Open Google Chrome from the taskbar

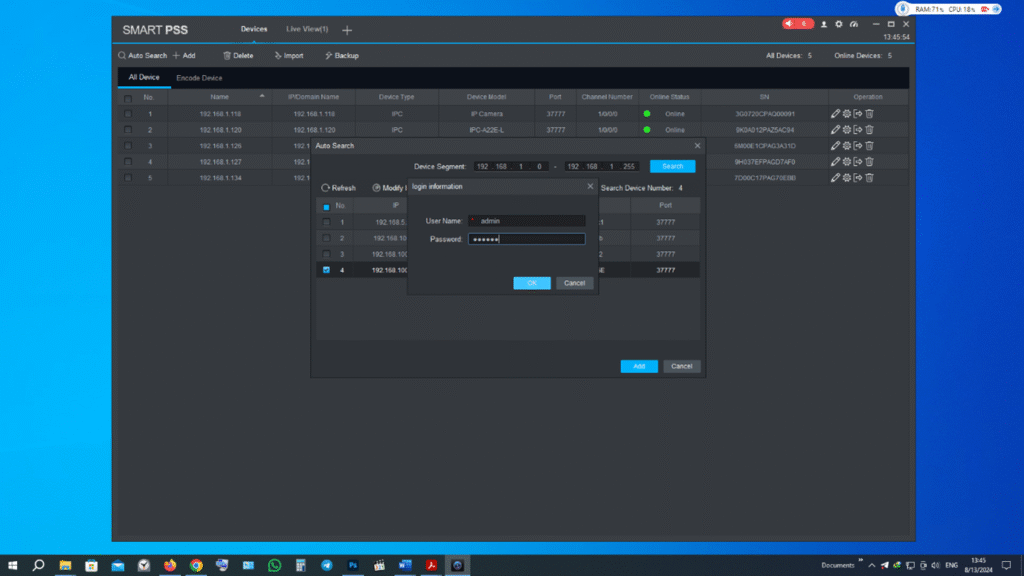[x=196, y=565]
